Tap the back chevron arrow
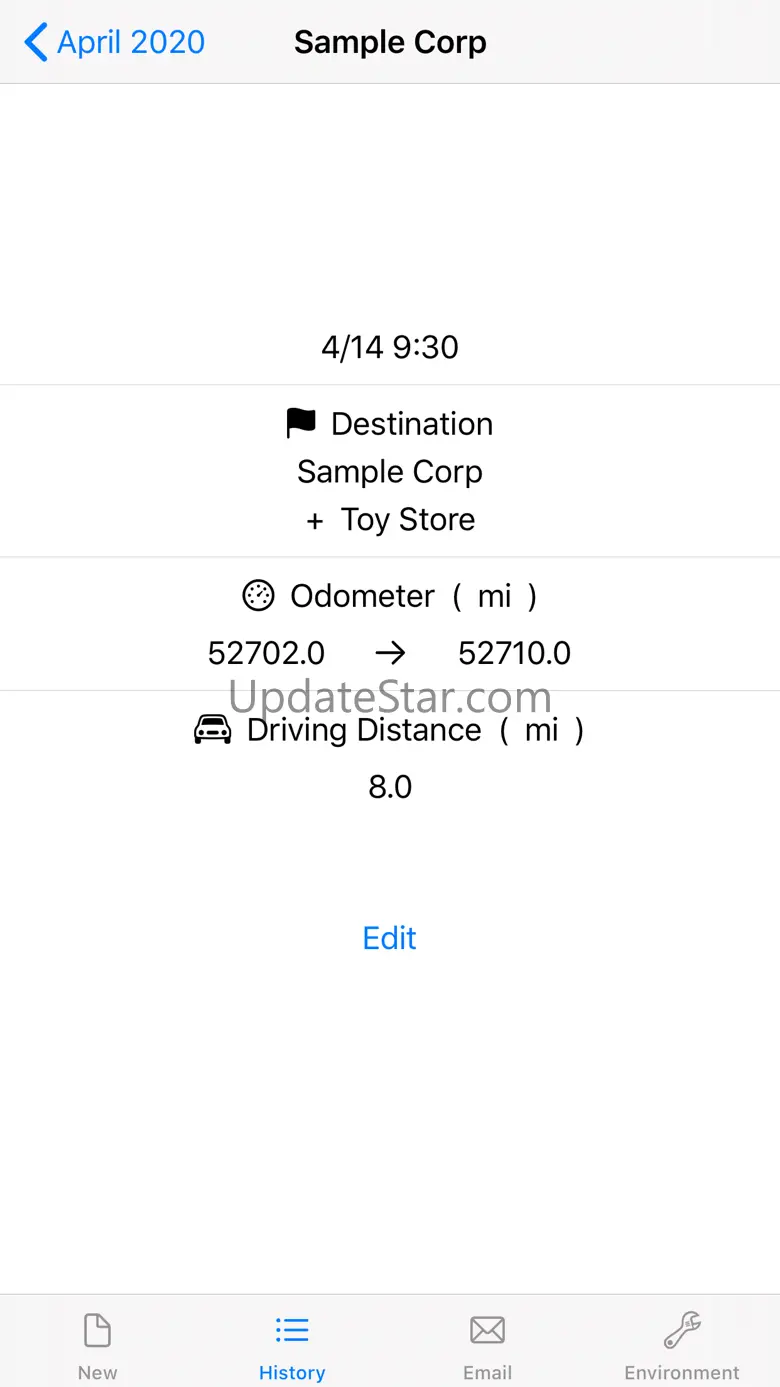 (x=36, y=43)
